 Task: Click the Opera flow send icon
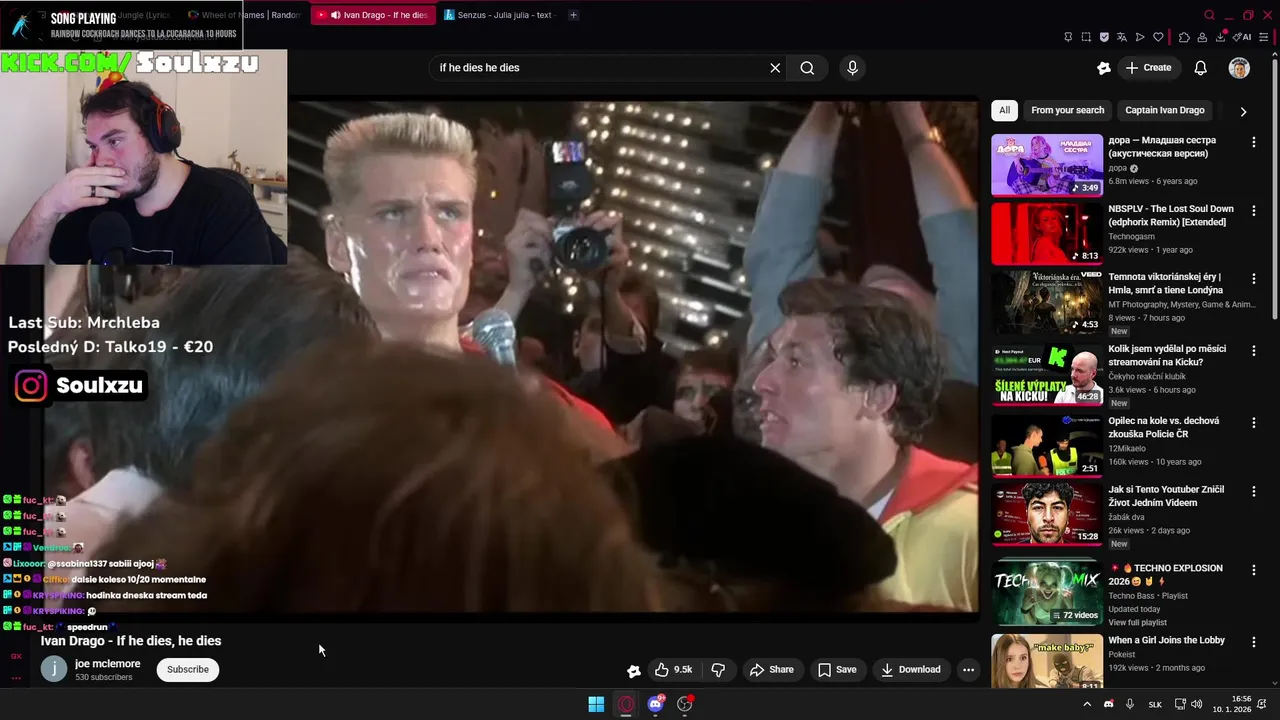pos(1140,37)
